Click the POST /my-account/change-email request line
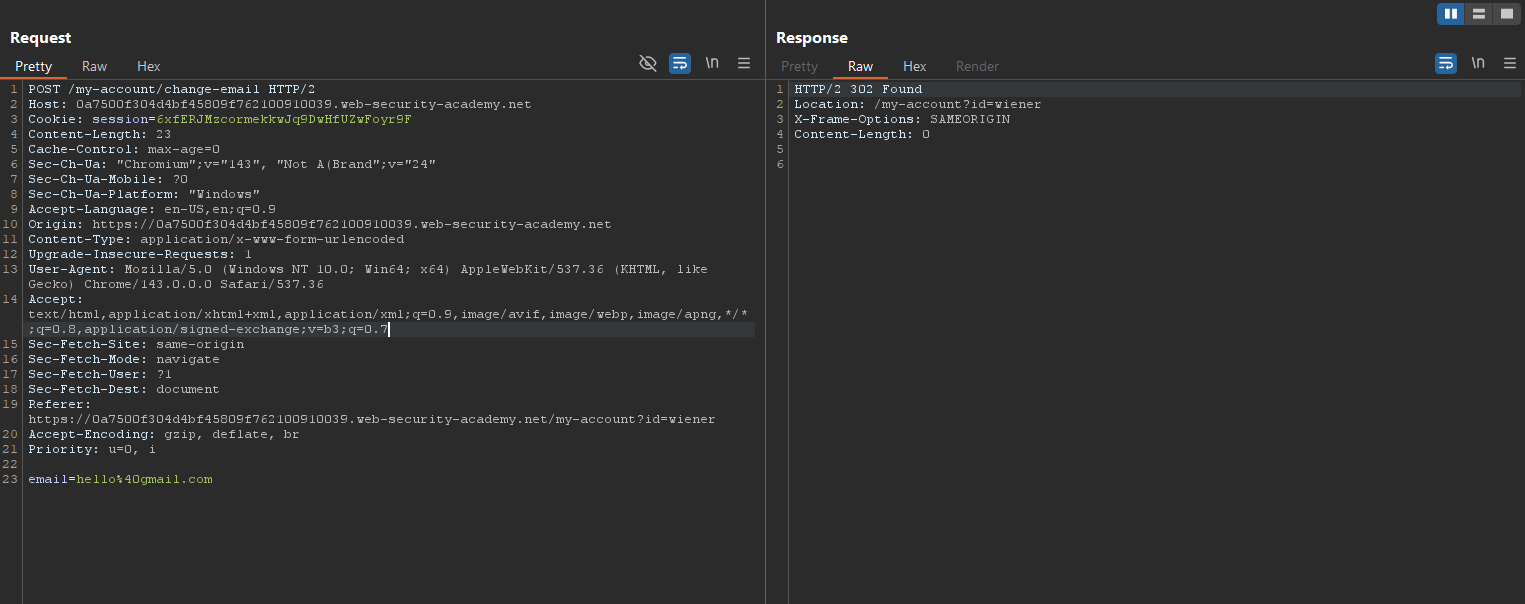This screenshot has width=1525, height=604. pos(172,89)
